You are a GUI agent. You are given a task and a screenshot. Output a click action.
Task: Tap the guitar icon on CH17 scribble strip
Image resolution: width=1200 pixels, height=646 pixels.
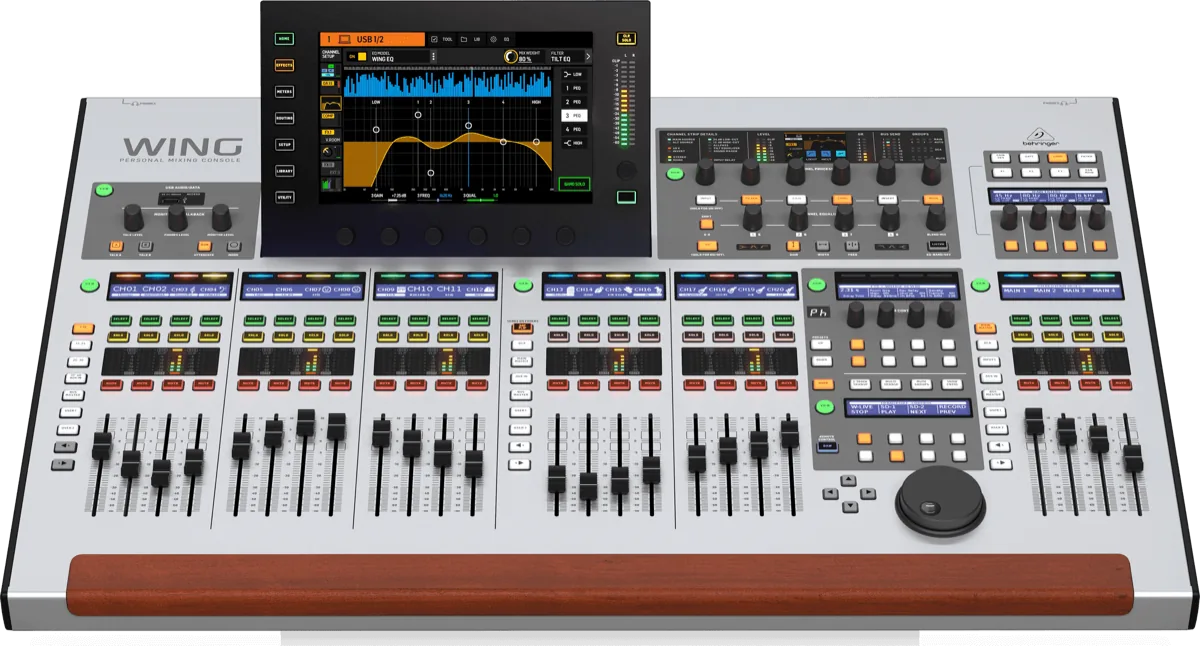coord(703,289)
